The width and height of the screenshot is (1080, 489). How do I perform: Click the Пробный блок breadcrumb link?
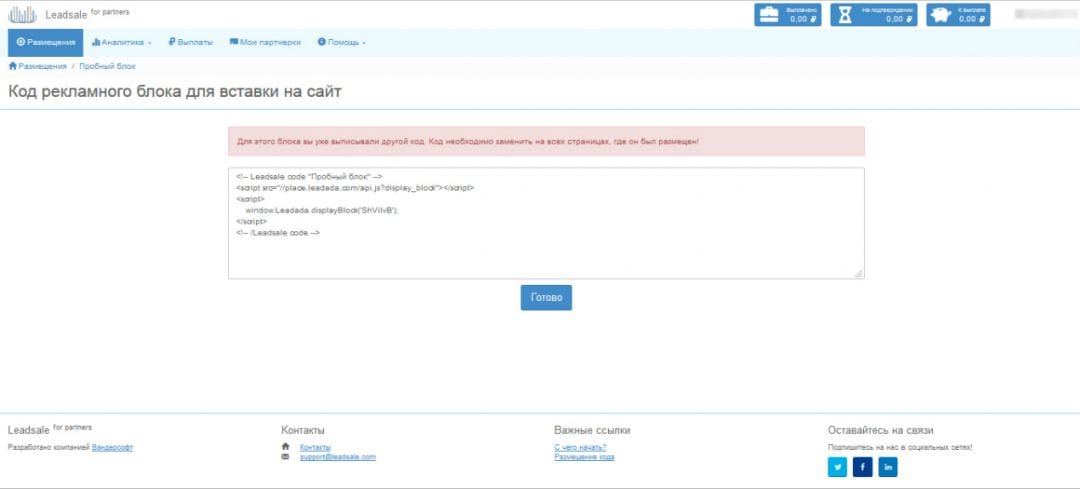[107, 66]
